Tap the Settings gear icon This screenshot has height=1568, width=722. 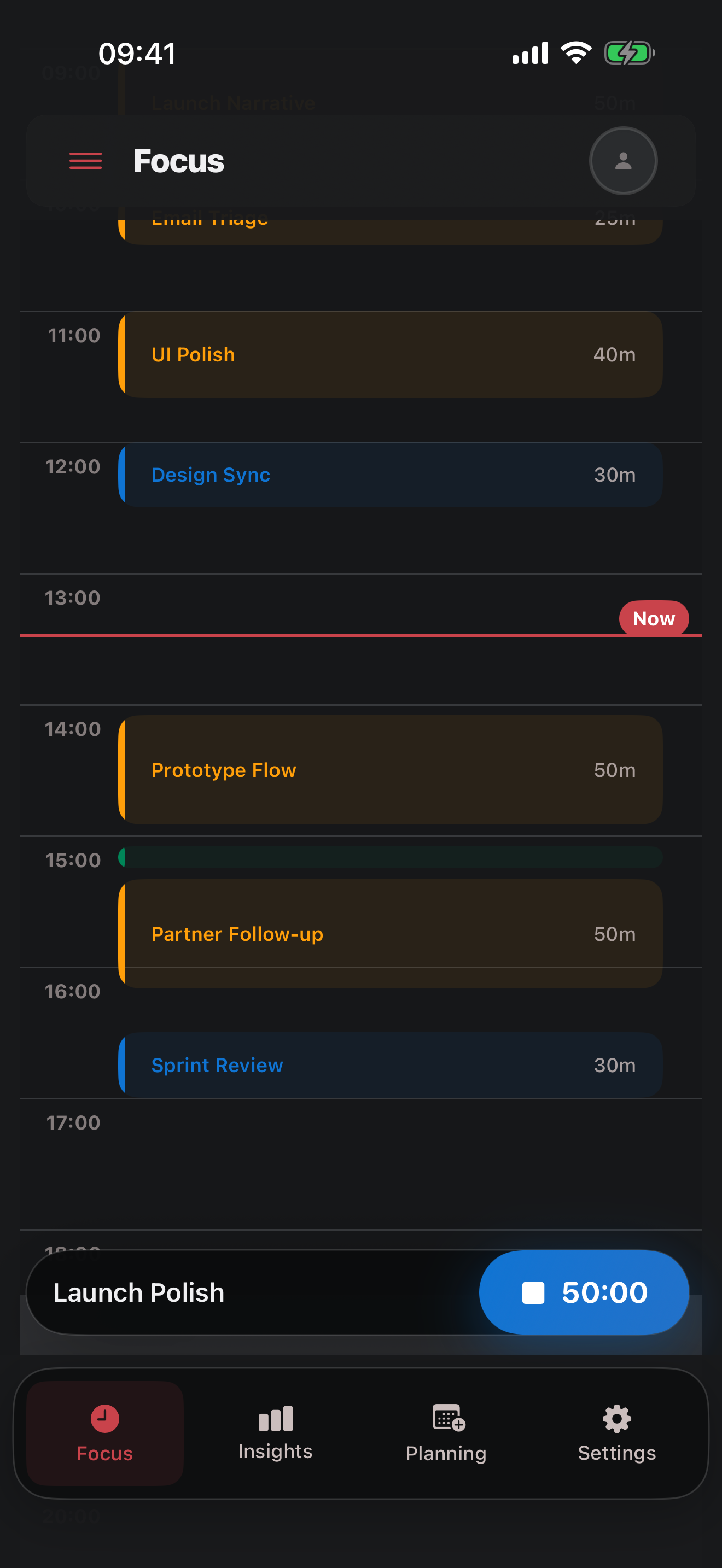coord(616,1419)
